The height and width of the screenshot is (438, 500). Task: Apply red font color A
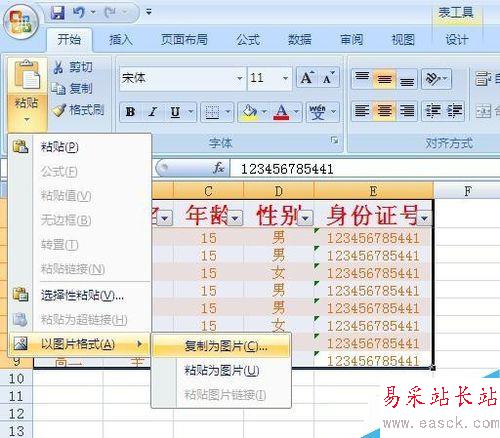282,112
